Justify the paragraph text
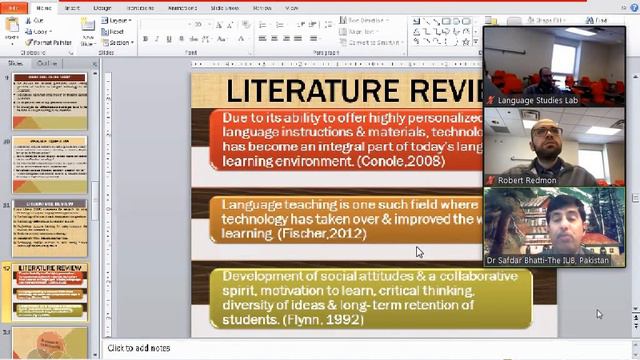 coord(298,39)
